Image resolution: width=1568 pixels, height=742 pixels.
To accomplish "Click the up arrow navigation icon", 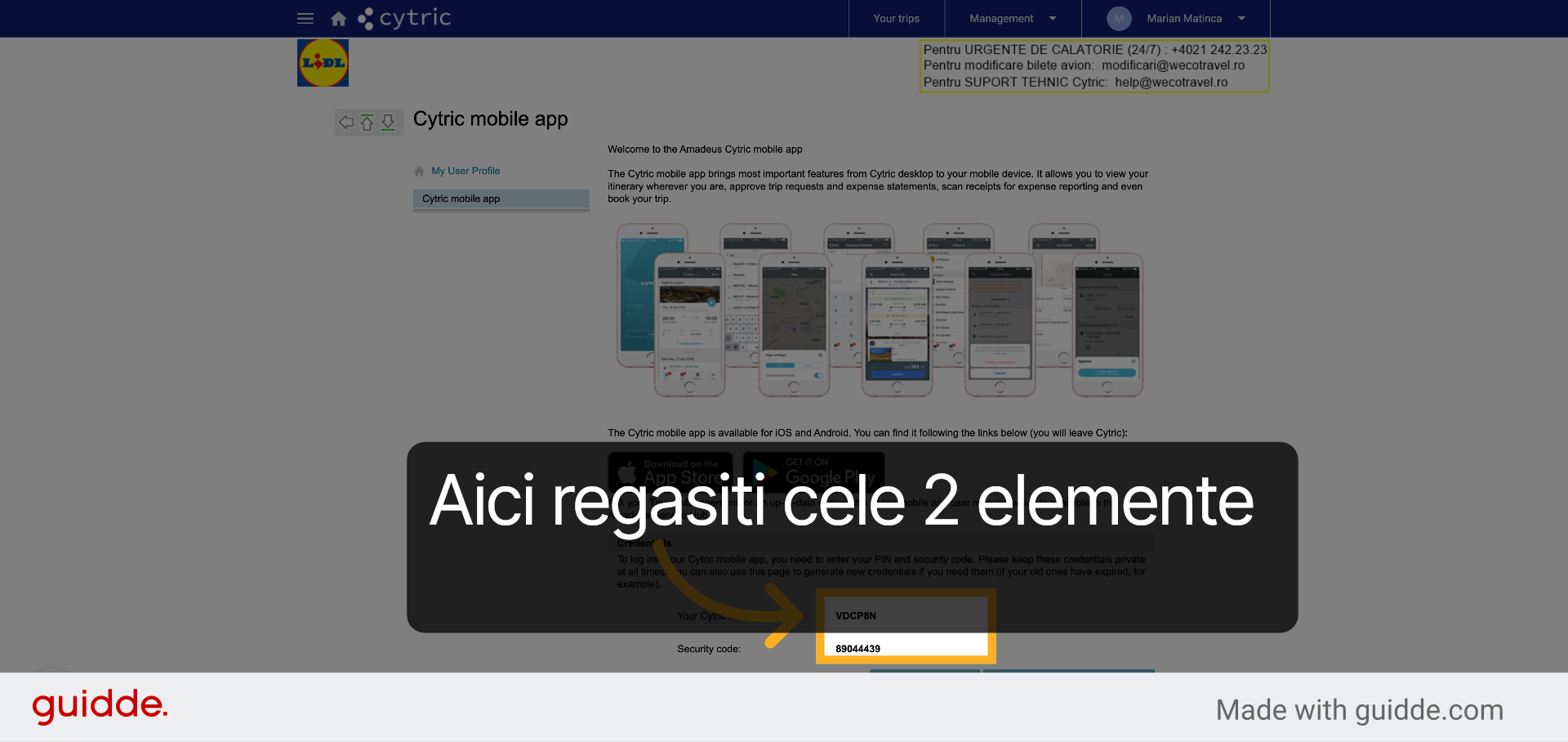I will point(367,123).
